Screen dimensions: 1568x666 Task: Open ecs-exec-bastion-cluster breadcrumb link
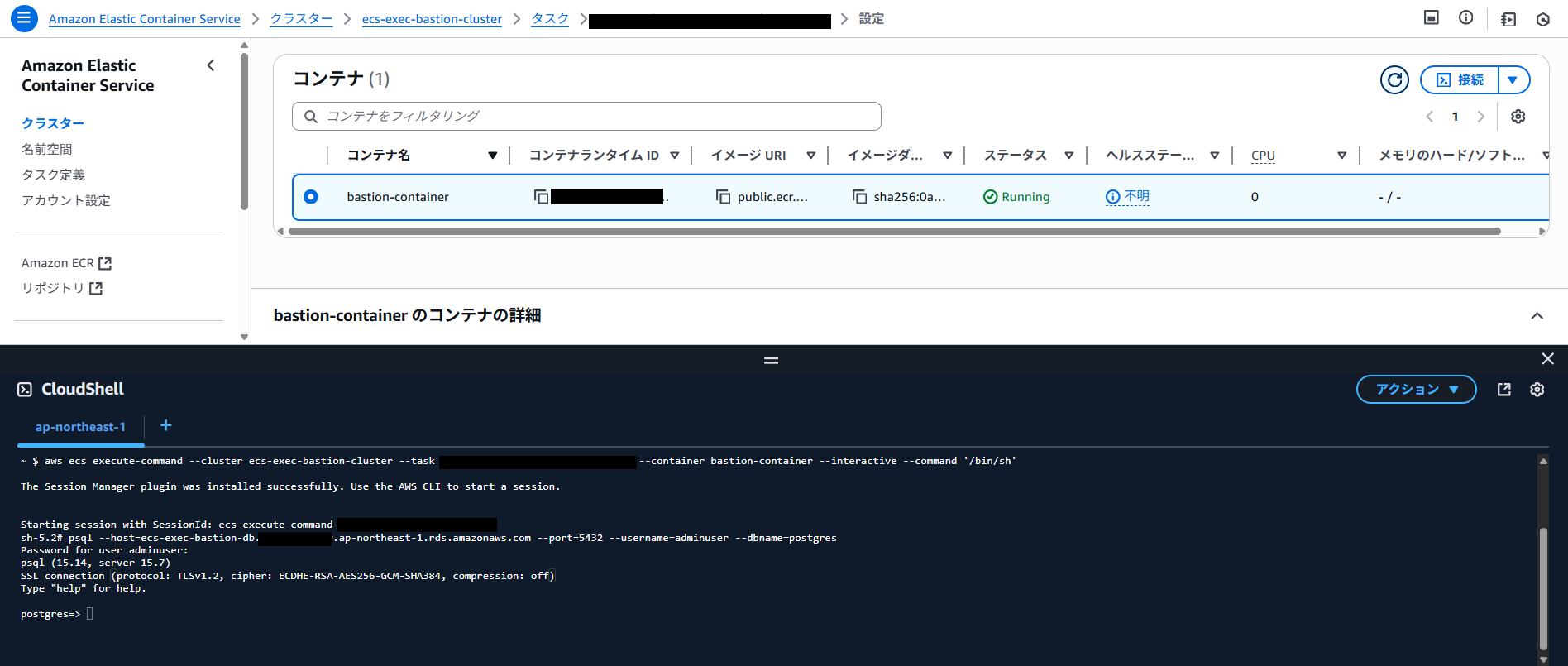tap(432, 19)
